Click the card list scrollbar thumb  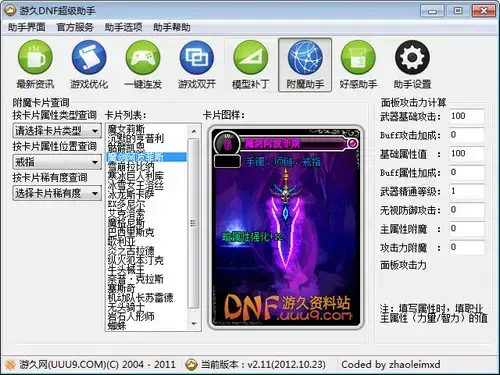[x=194, y=223]
